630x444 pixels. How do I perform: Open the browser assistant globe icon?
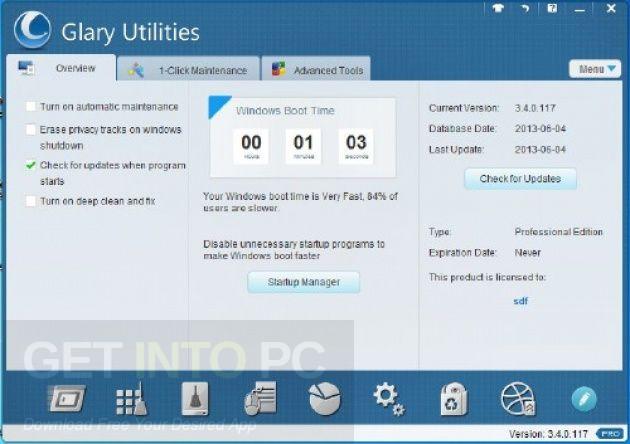(518, 399)
